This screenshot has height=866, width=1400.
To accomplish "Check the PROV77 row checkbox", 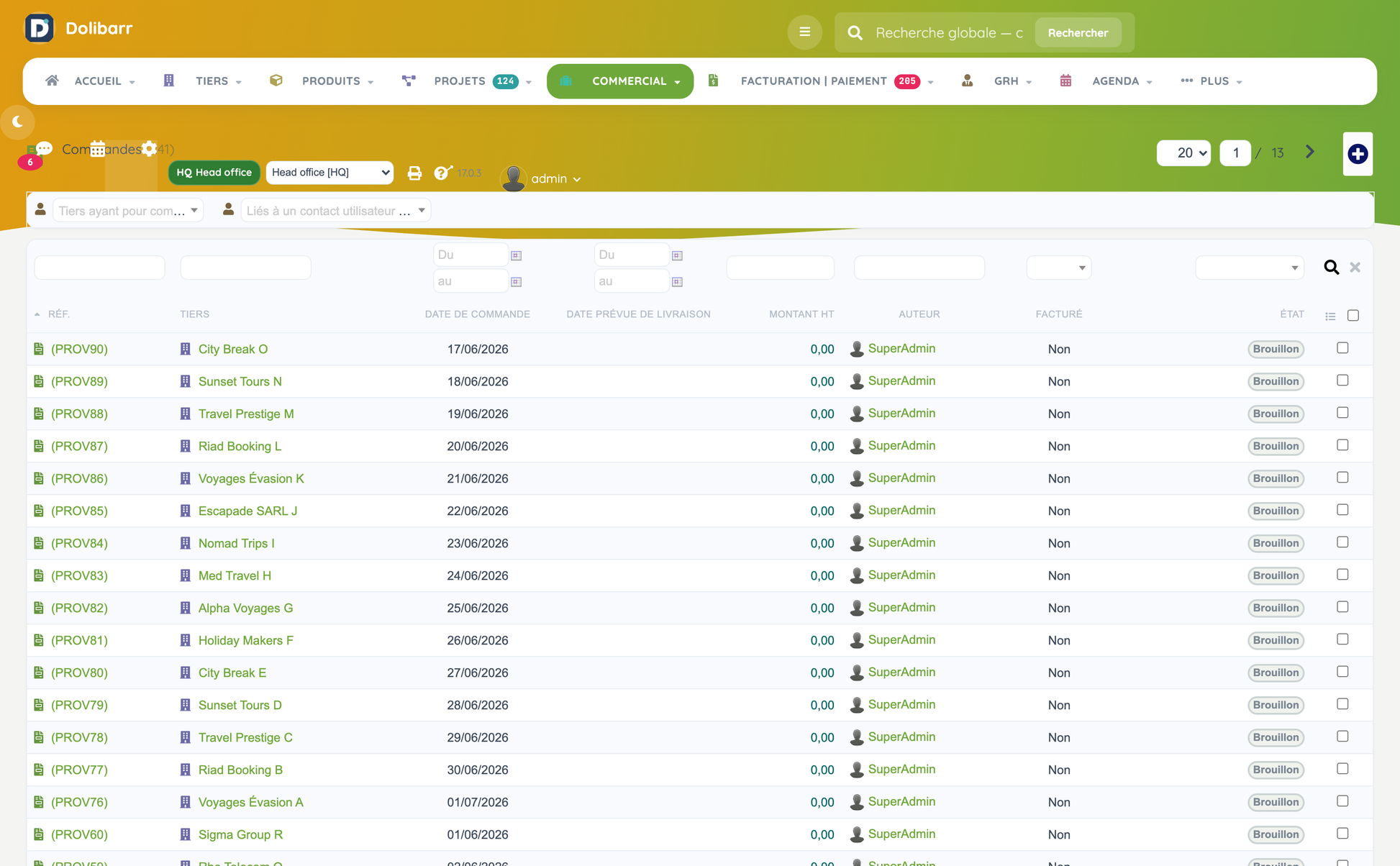I will [x=1342, y=769].
